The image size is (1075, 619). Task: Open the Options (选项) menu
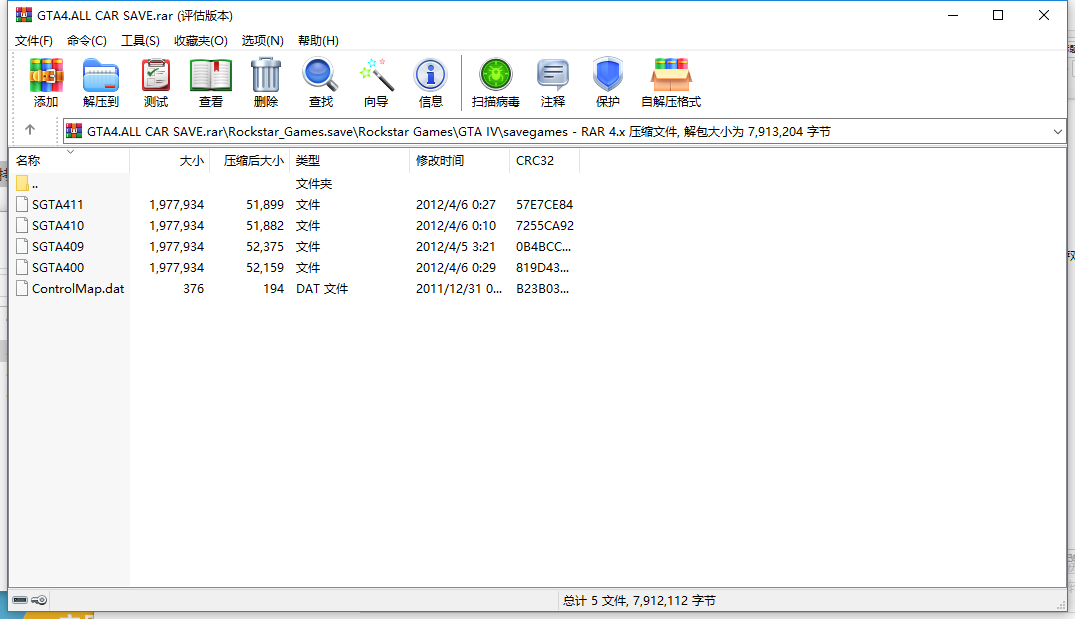[262, 40]
